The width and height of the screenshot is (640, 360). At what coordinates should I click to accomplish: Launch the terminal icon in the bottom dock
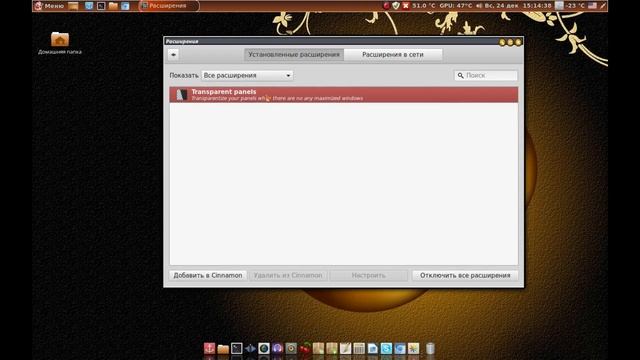[237, 348]
